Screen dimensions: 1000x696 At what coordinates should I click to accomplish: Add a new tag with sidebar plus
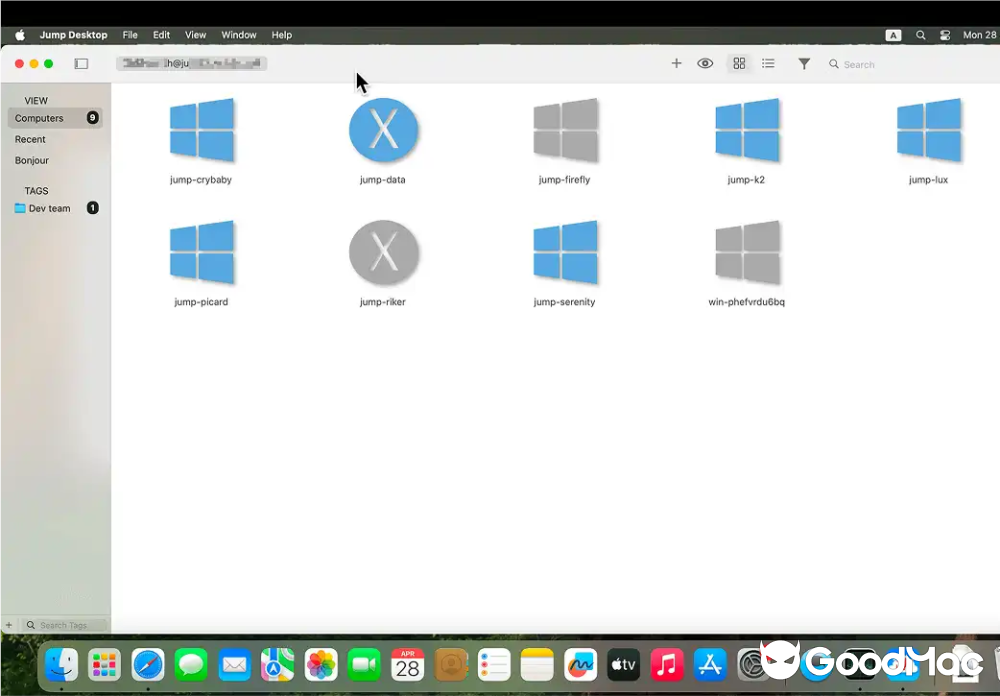(9, 625)
